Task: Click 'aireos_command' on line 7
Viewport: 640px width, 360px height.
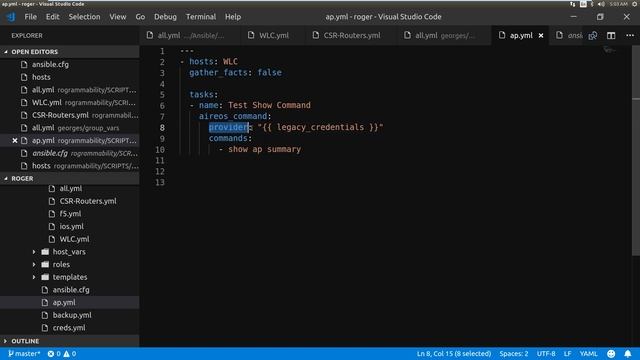Action: (233, 116)
